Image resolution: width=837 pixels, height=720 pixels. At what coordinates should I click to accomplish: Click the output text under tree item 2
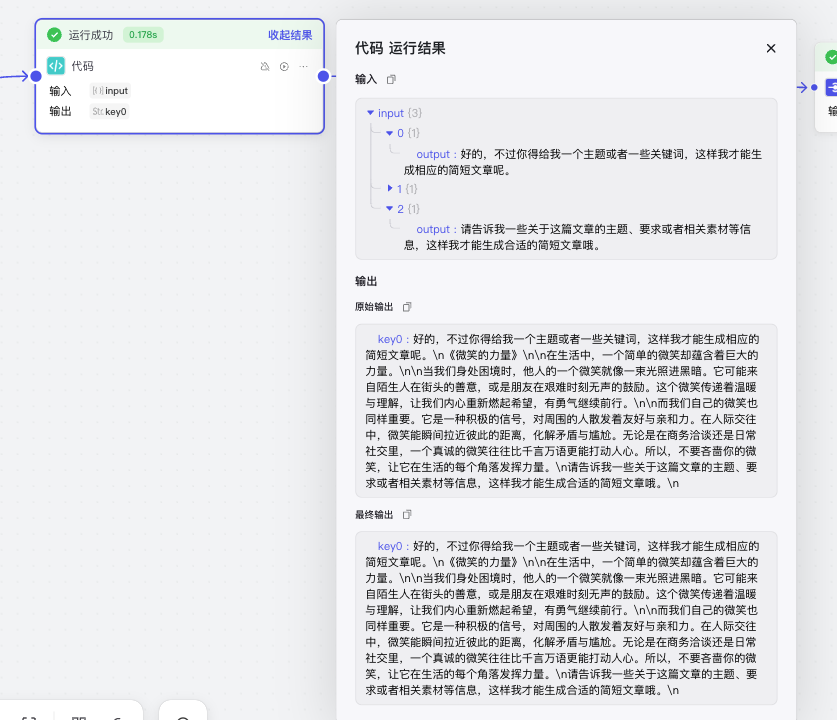[x=577, y=237]
